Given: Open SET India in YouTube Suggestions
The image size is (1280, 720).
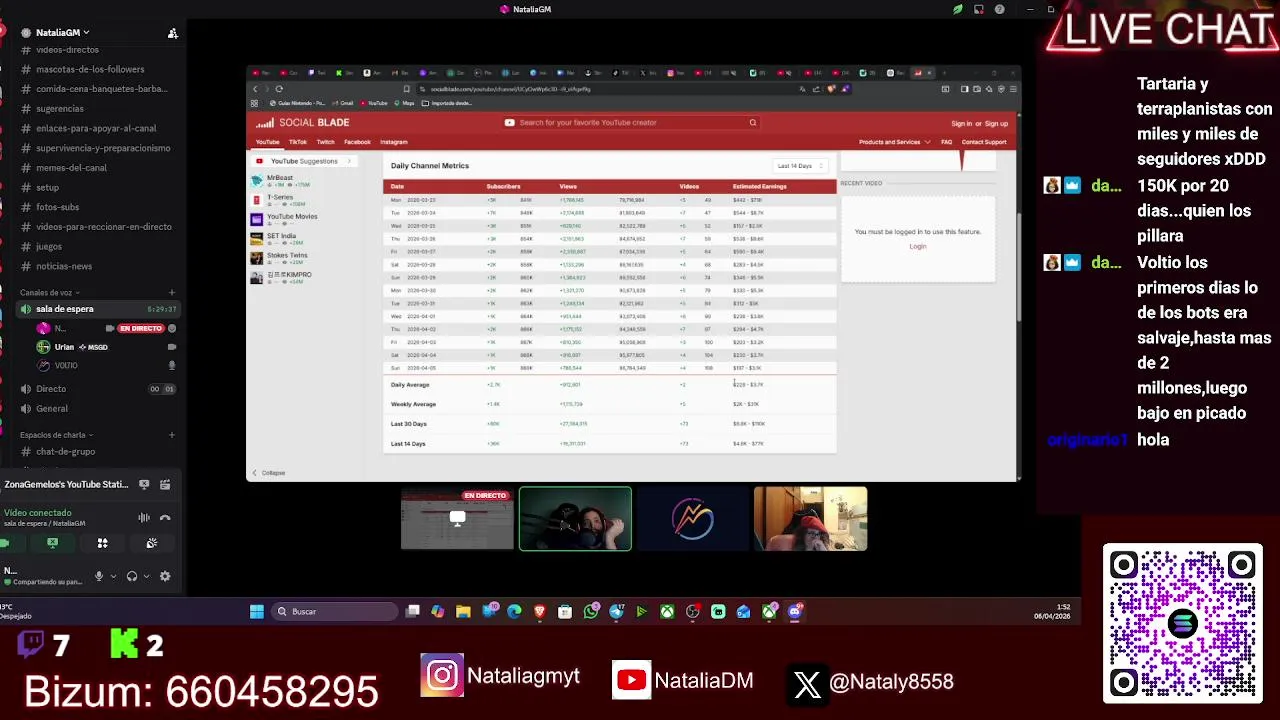Looking at the screenshot, I should [x=282, y=238].
